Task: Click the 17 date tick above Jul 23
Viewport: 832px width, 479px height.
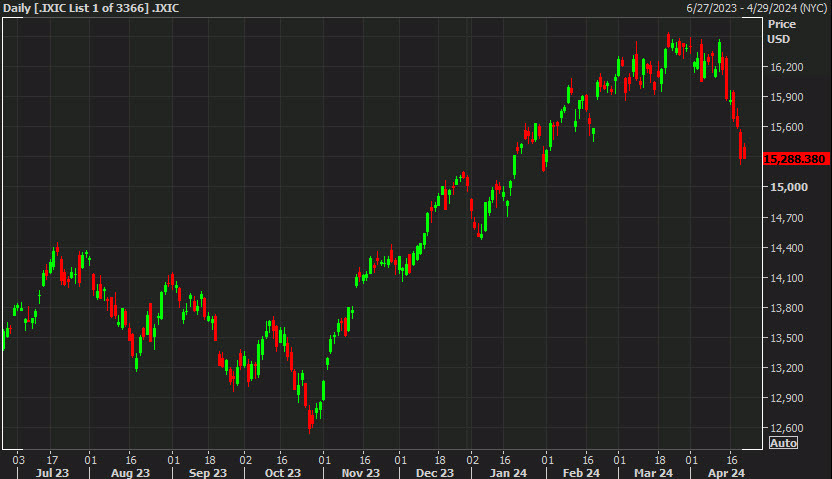Action: click(52, 460)
